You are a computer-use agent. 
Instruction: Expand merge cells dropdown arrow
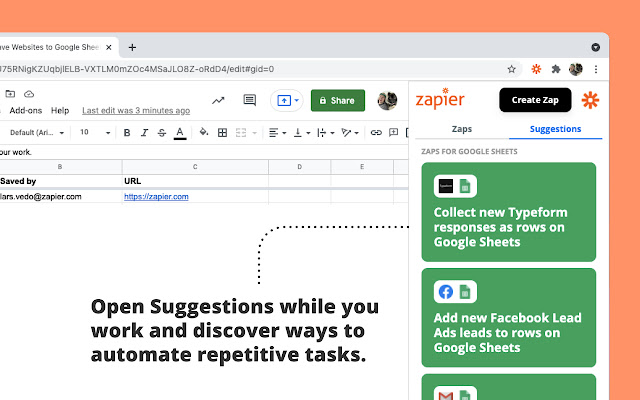[x=255, y=133]
